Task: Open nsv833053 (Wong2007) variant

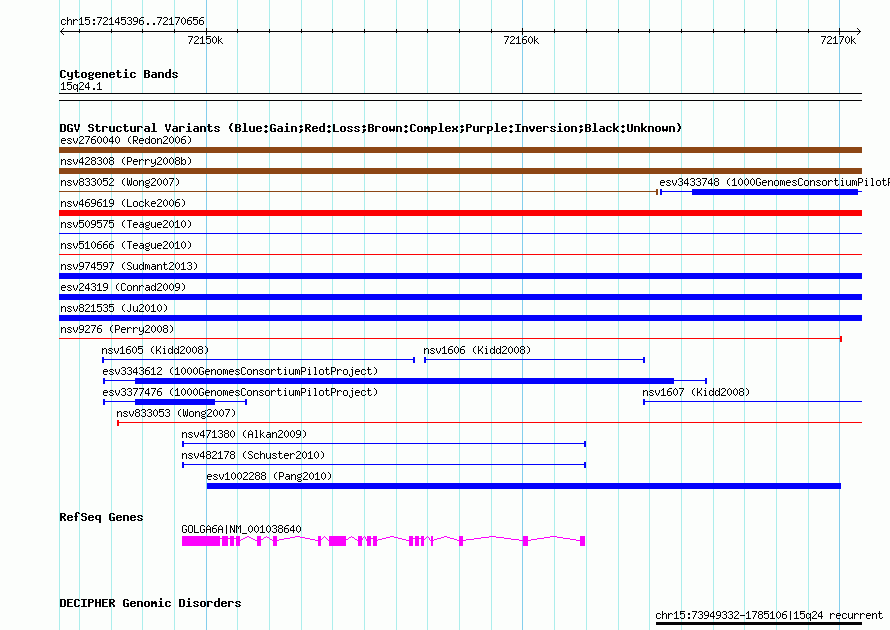Action: (x=176, y=413)
